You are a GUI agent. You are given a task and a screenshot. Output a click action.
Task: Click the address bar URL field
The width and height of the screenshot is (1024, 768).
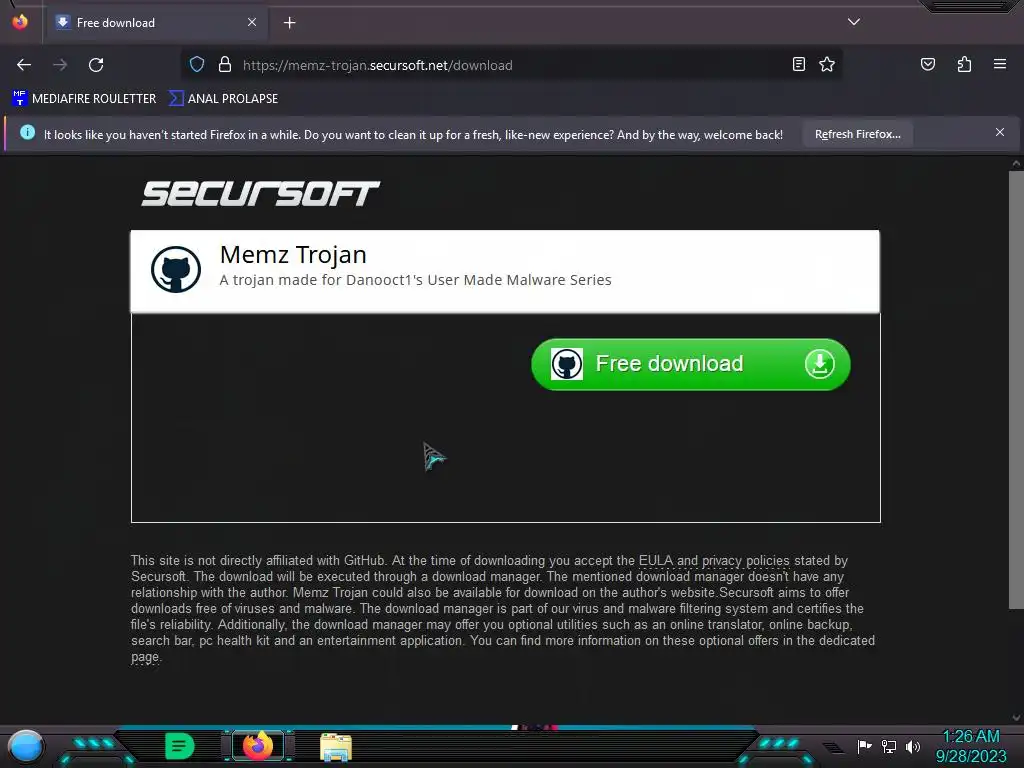click(513, 65)
